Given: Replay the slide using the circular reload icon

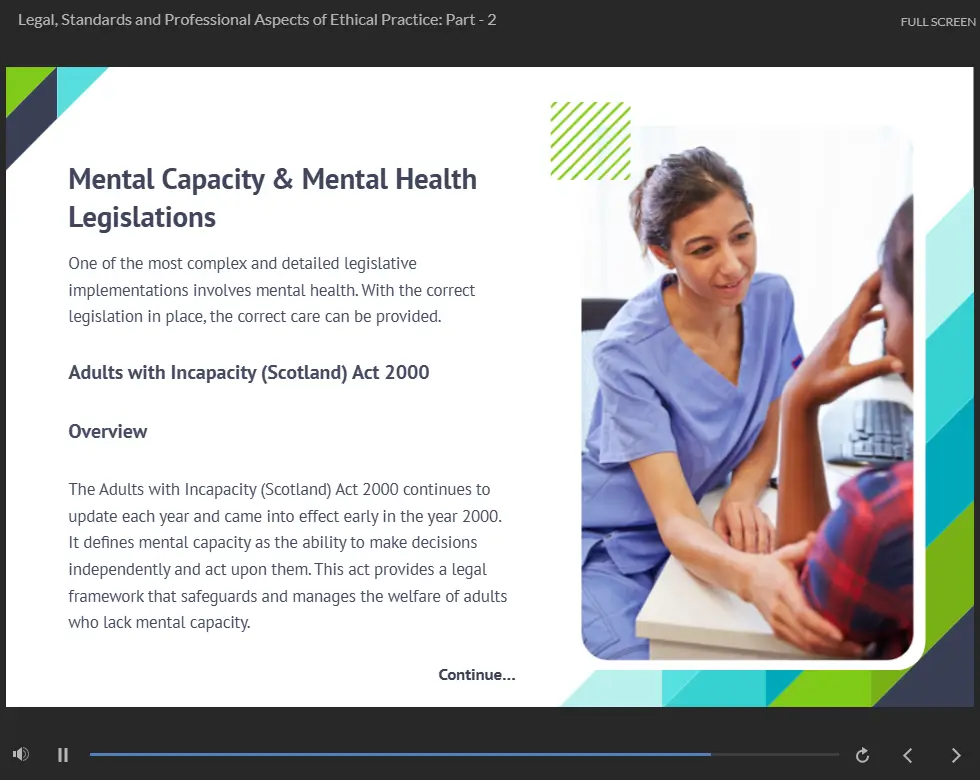Looking at the screenshot, I should [862, 755].
